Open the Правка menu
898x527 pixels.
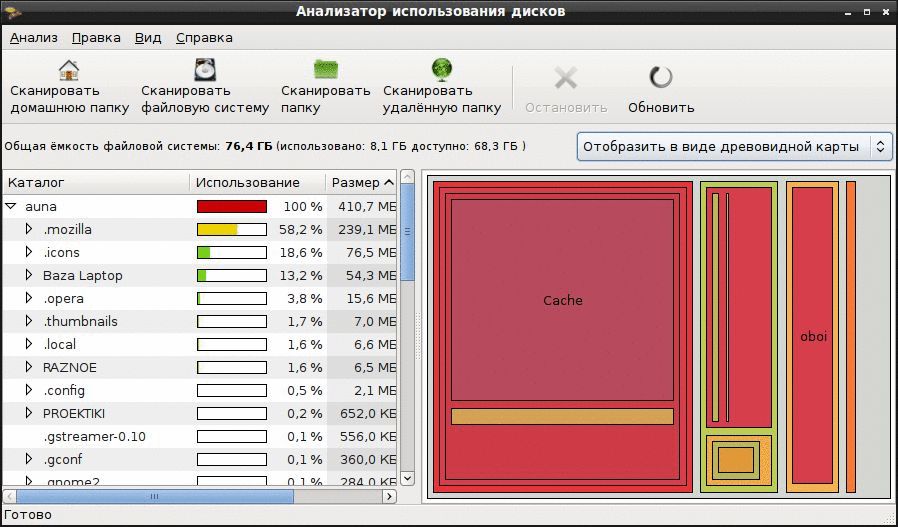pyautogui.click(x=96, y=38)
